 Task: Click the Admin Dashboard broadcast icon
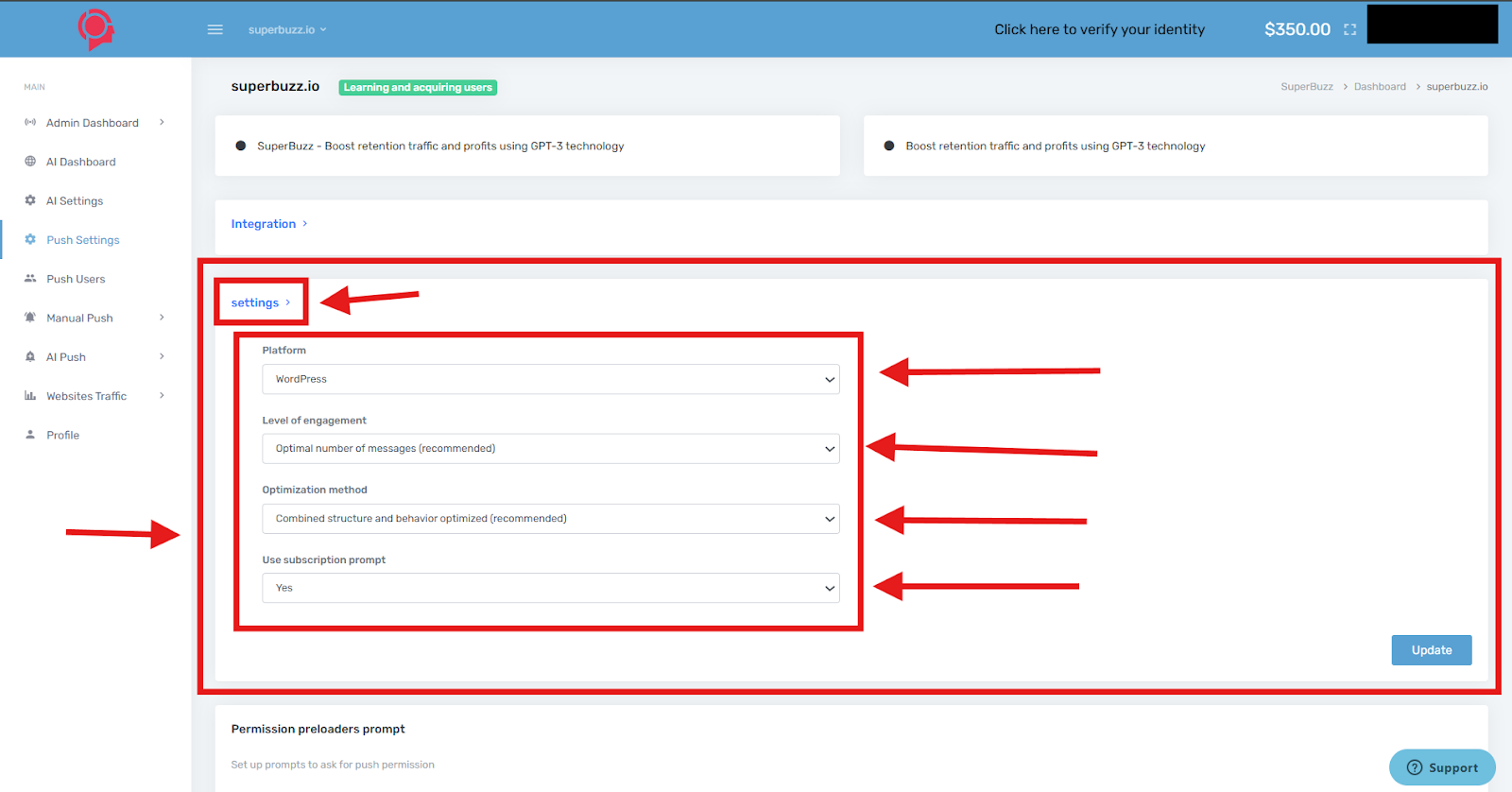coord(30,123)
